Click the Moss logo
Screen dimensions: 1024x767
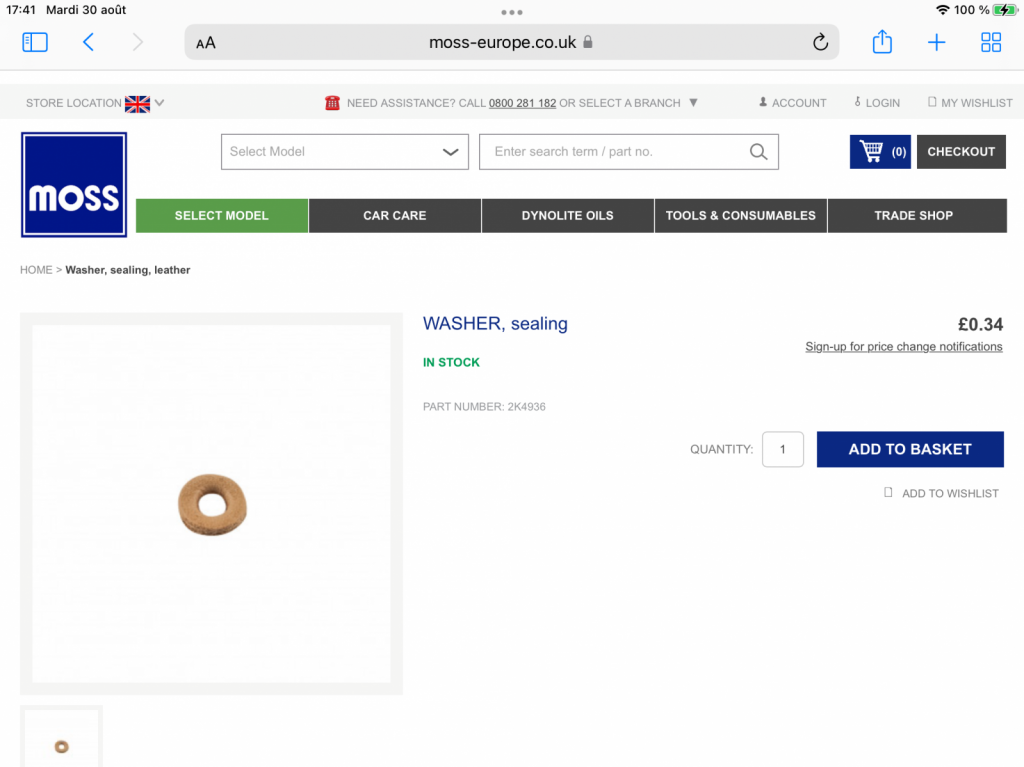point(74,184)
